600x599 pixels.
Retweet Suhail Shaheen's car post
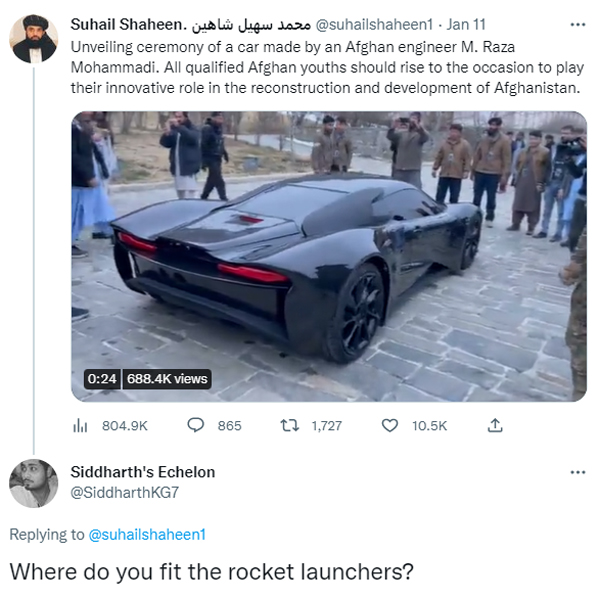coord(291,425)
